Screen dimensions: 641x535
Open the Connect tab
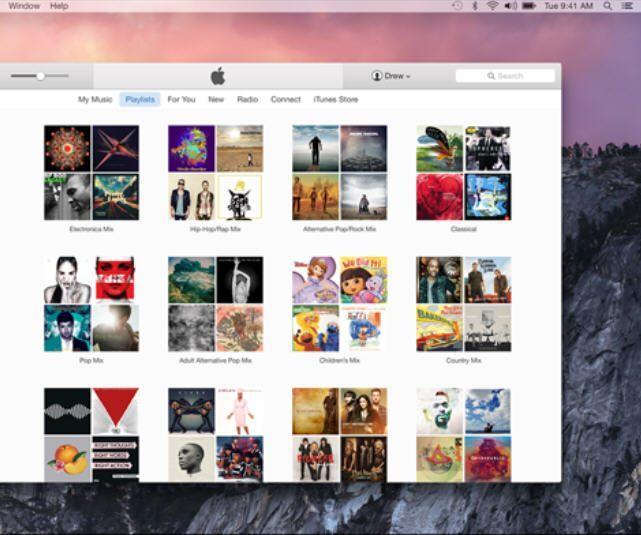click(x=285, y=99)
